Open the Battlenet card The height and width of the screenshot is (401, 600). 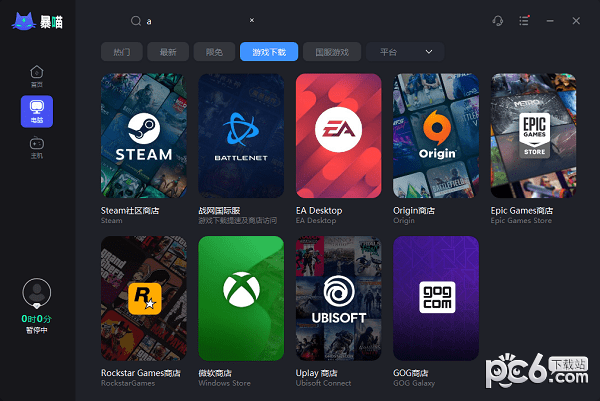pyautogui.click(x=241, y=136)
